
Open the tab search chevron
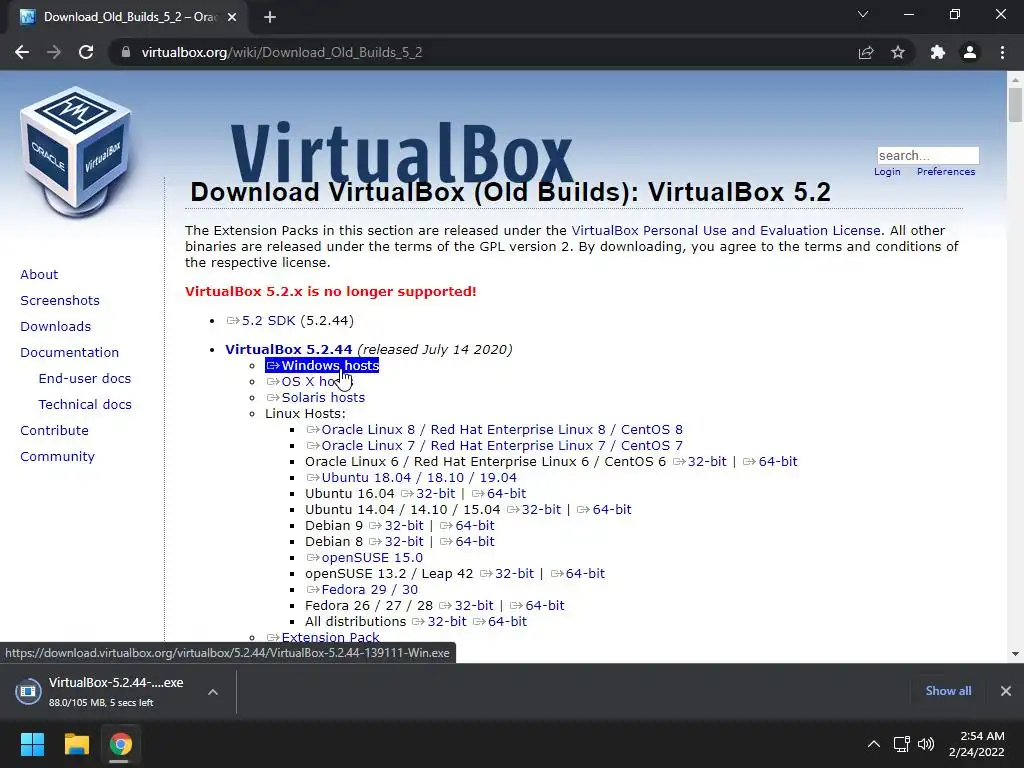863,14
